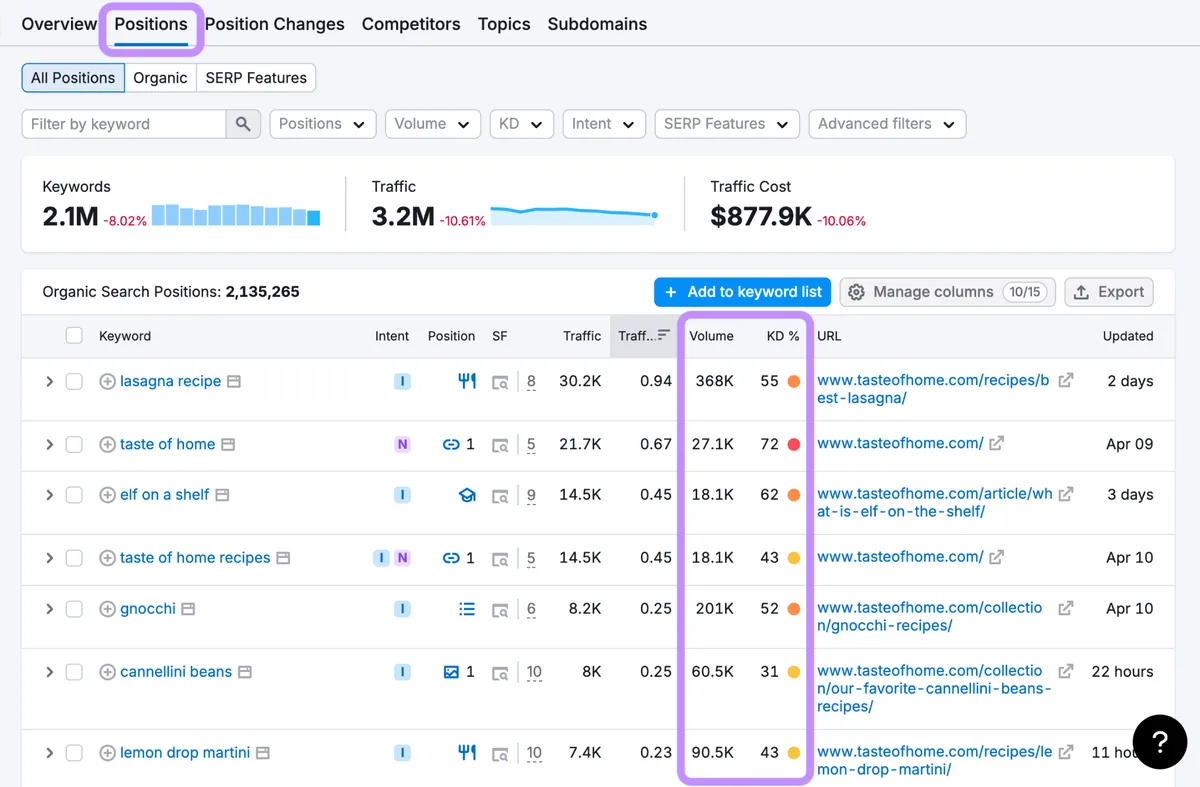Open external link icon for elf-on-the-shelf URL
This screenshot has height=787, width=1200.
point(1066,493)
